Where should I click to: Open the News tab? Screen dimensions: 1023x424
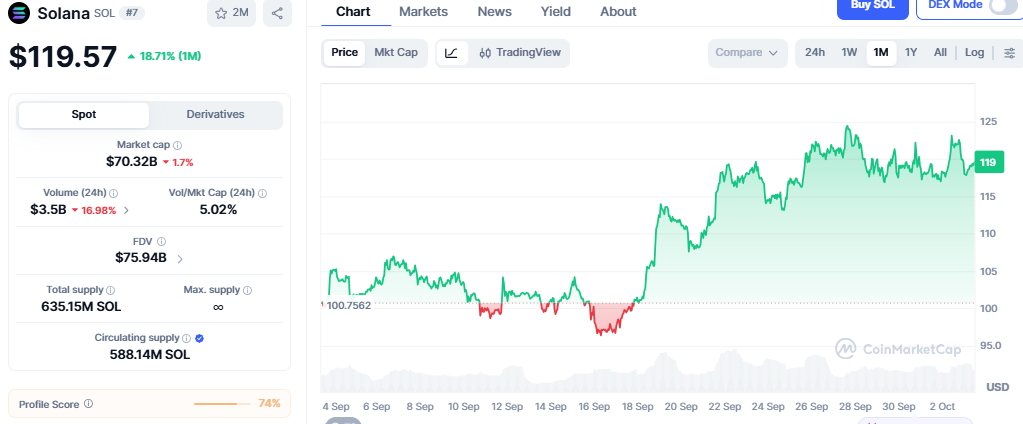(495, 12)
